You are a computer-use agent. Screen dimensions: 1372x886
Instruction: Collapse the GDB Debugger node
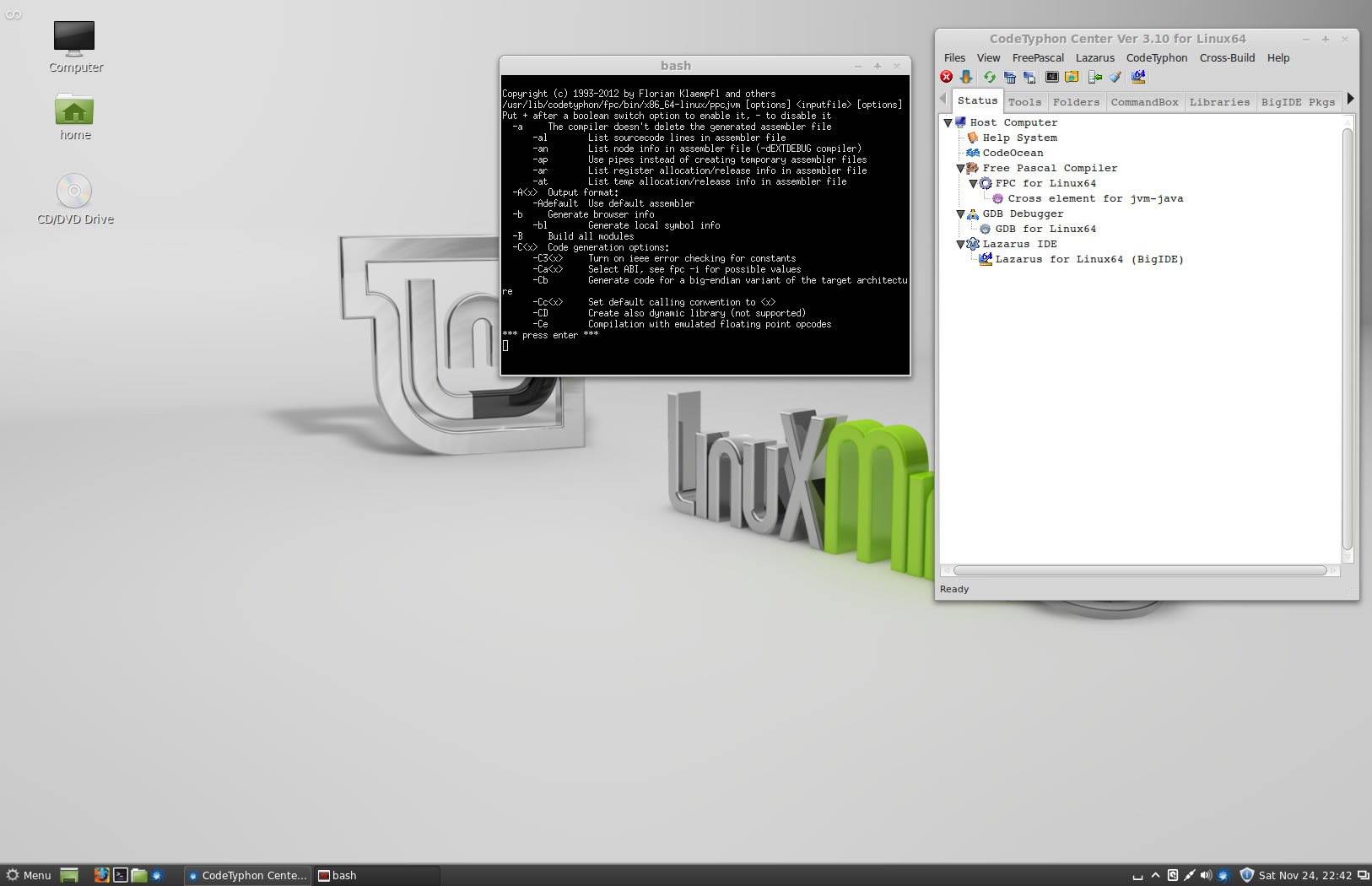point(960,214)
